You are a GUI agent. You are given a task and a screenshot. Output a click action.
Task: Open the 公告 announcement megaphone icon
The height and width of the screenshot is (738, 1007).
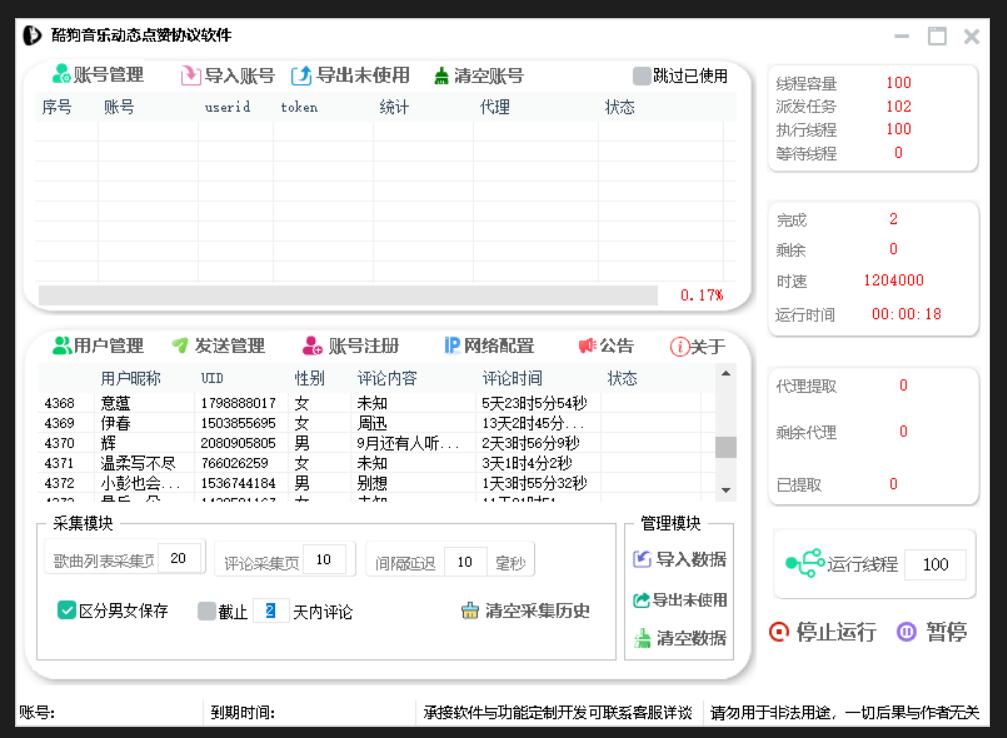pyautogui.click(x=587, y=347)
